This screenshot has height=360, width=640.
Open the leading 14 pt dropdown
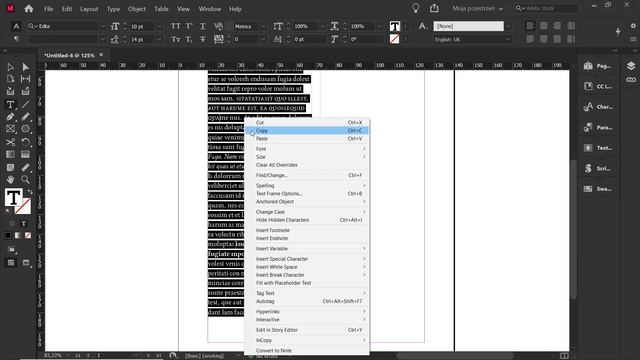159,39
